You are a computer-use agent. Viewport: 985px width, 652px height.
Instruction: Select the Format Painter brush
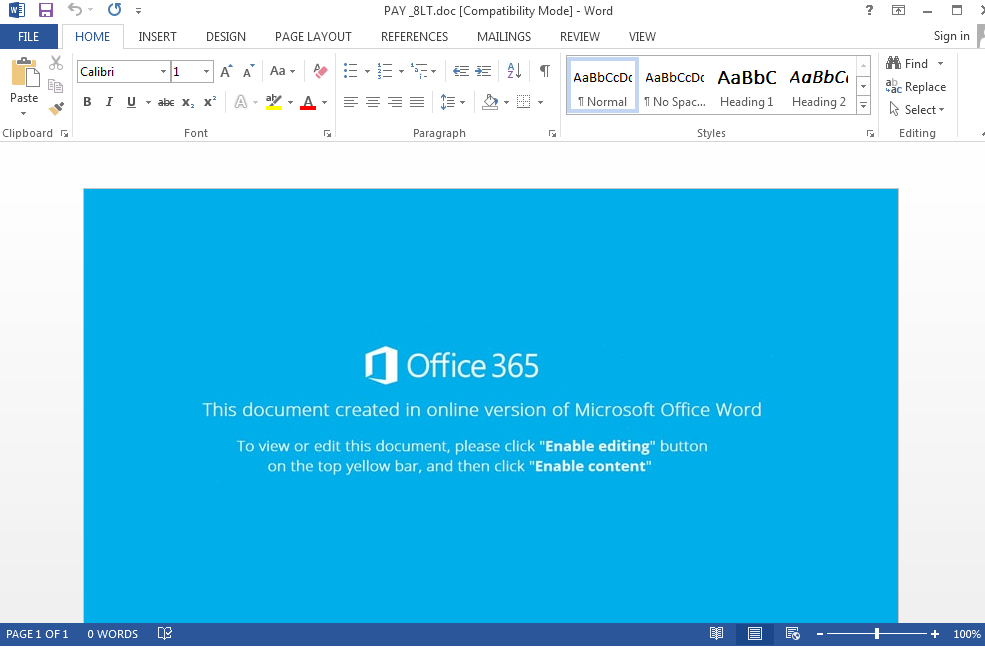coord(56,109)
